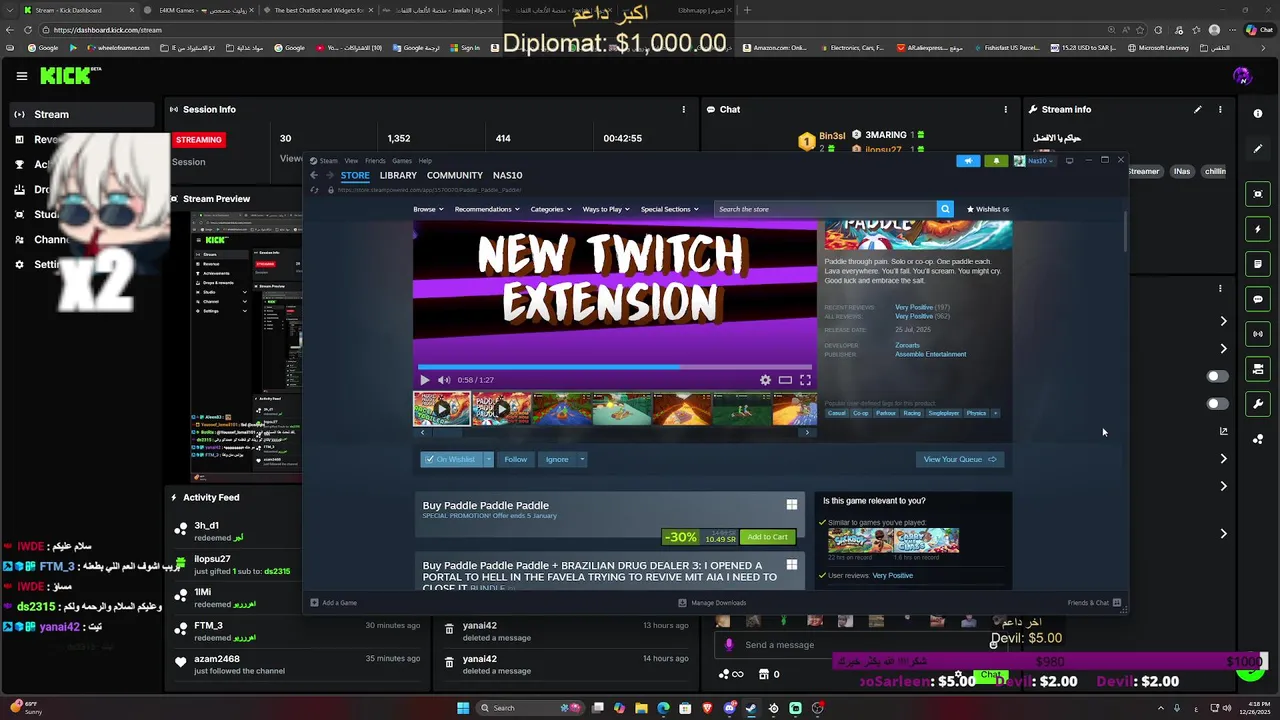Viewport: 1280px width, 720px height.
Task: Click the three-dots cluster icon in right rail
Action: [x=1258, y=439]
